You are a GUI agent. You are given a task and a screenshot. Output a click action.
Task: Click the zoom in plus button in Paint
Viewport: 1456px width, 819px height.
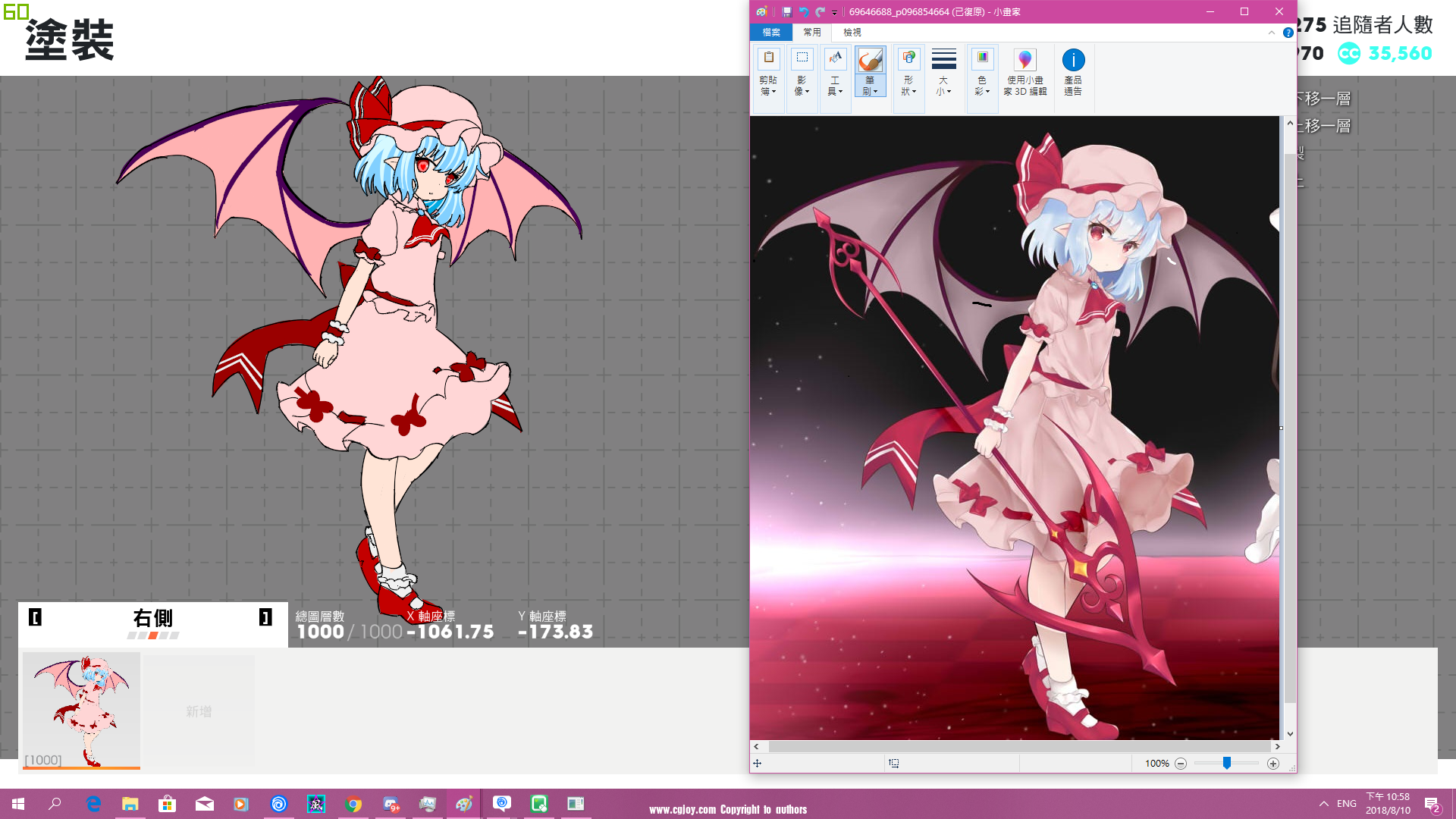(1273, 764)
